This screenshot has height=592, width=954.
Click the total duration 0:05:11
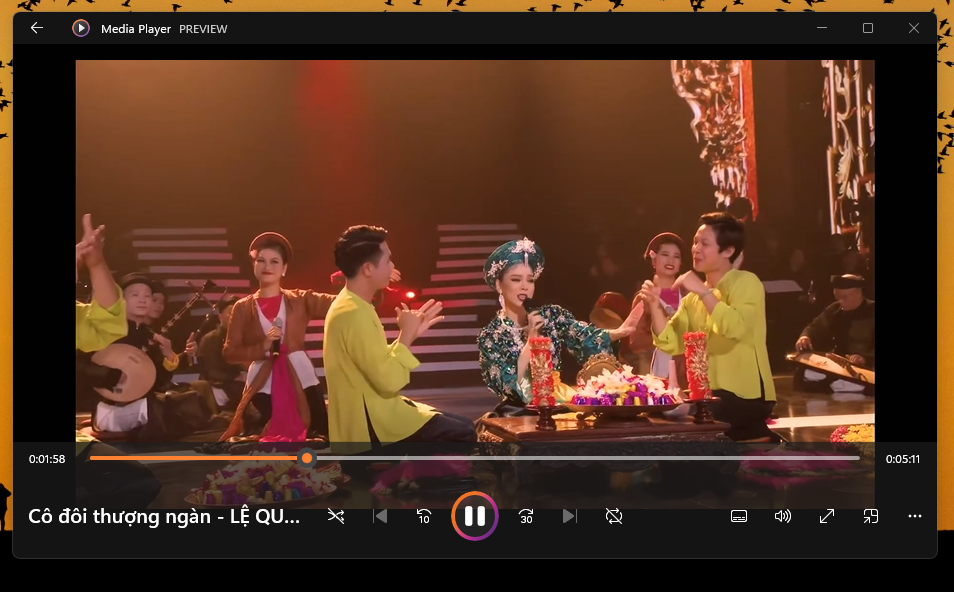(x=903, y=459)
